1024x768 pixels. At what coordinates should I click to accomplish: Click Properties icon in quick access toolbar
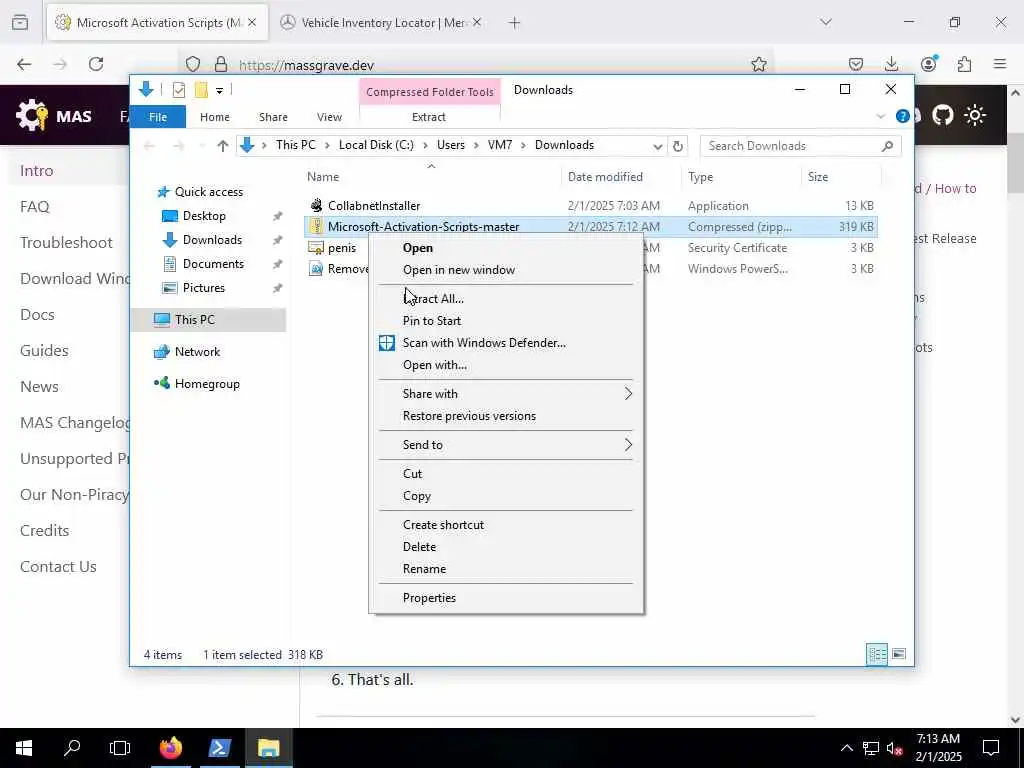click(x=178, y=90)
